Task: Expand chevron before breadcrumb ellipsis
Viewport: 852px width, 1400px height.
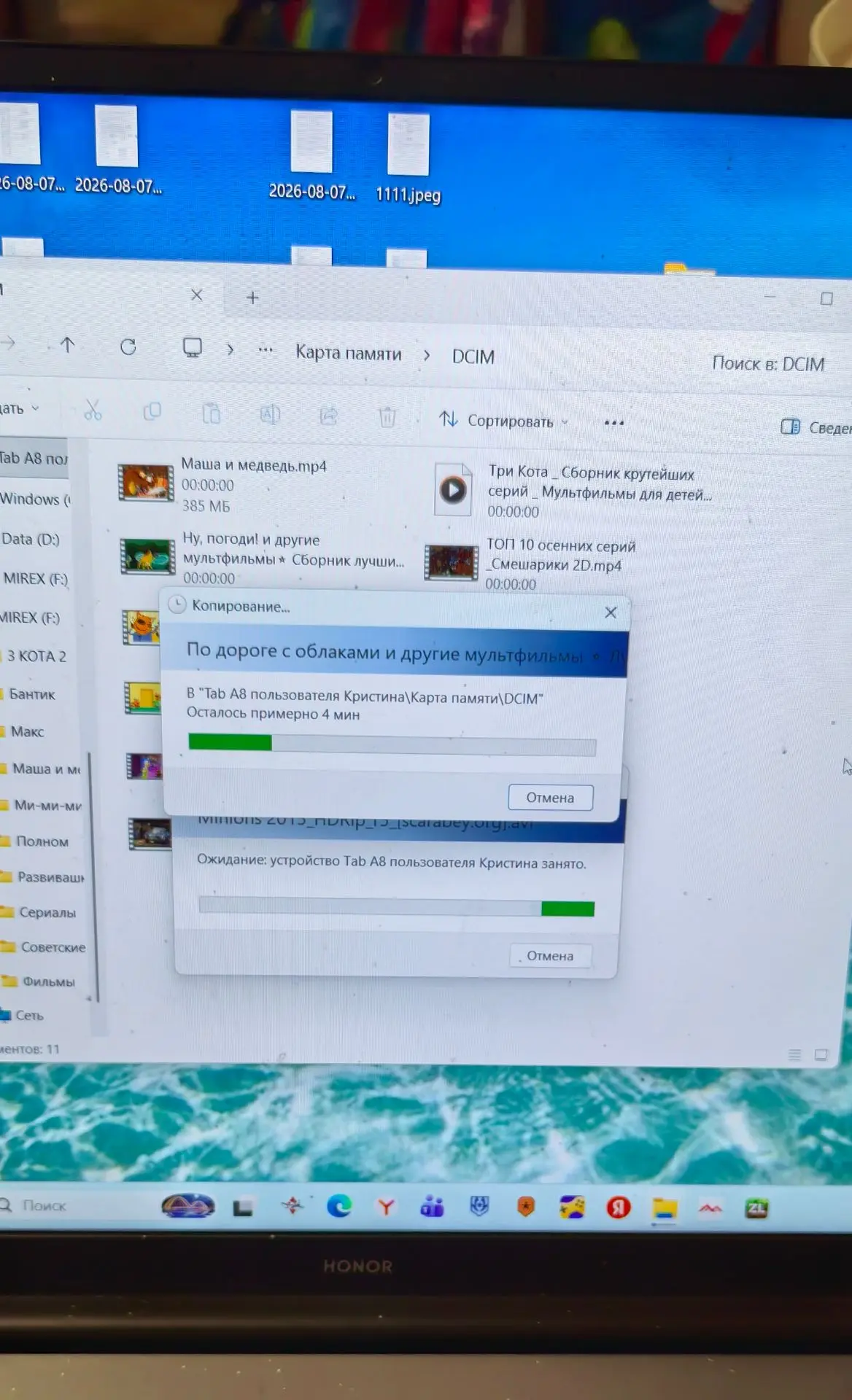Action: pyautogui.click(x=230, y=349)
